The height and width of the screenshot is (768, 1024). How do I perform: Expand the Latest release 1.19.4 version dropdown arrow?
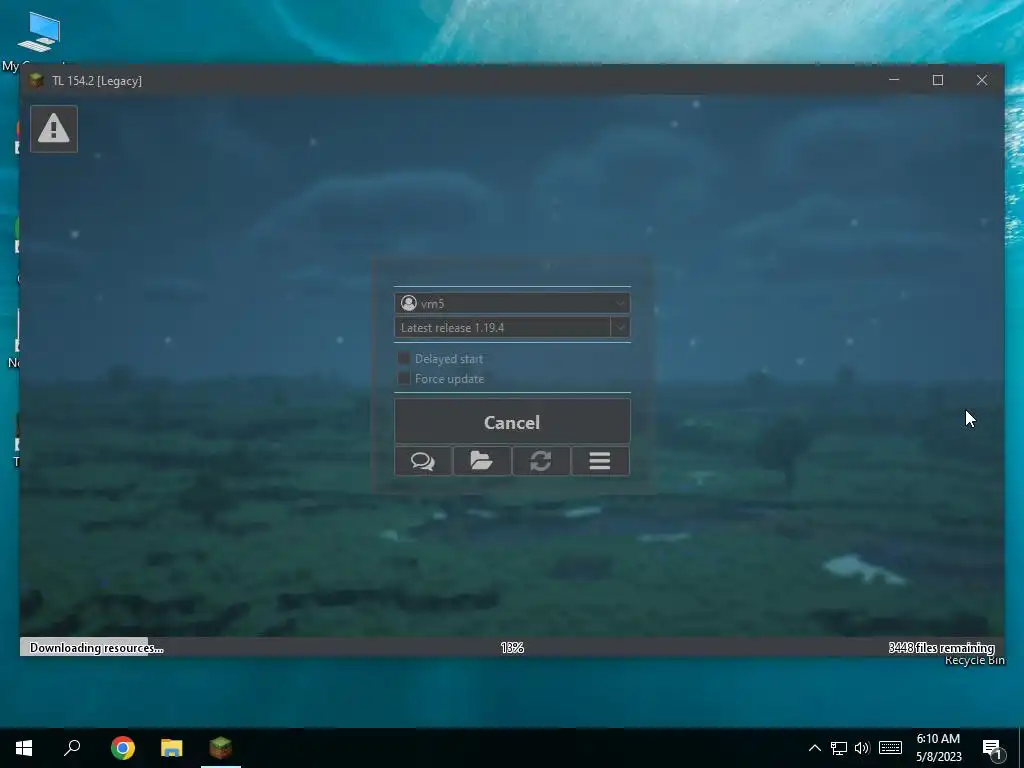tap(620, 327)
